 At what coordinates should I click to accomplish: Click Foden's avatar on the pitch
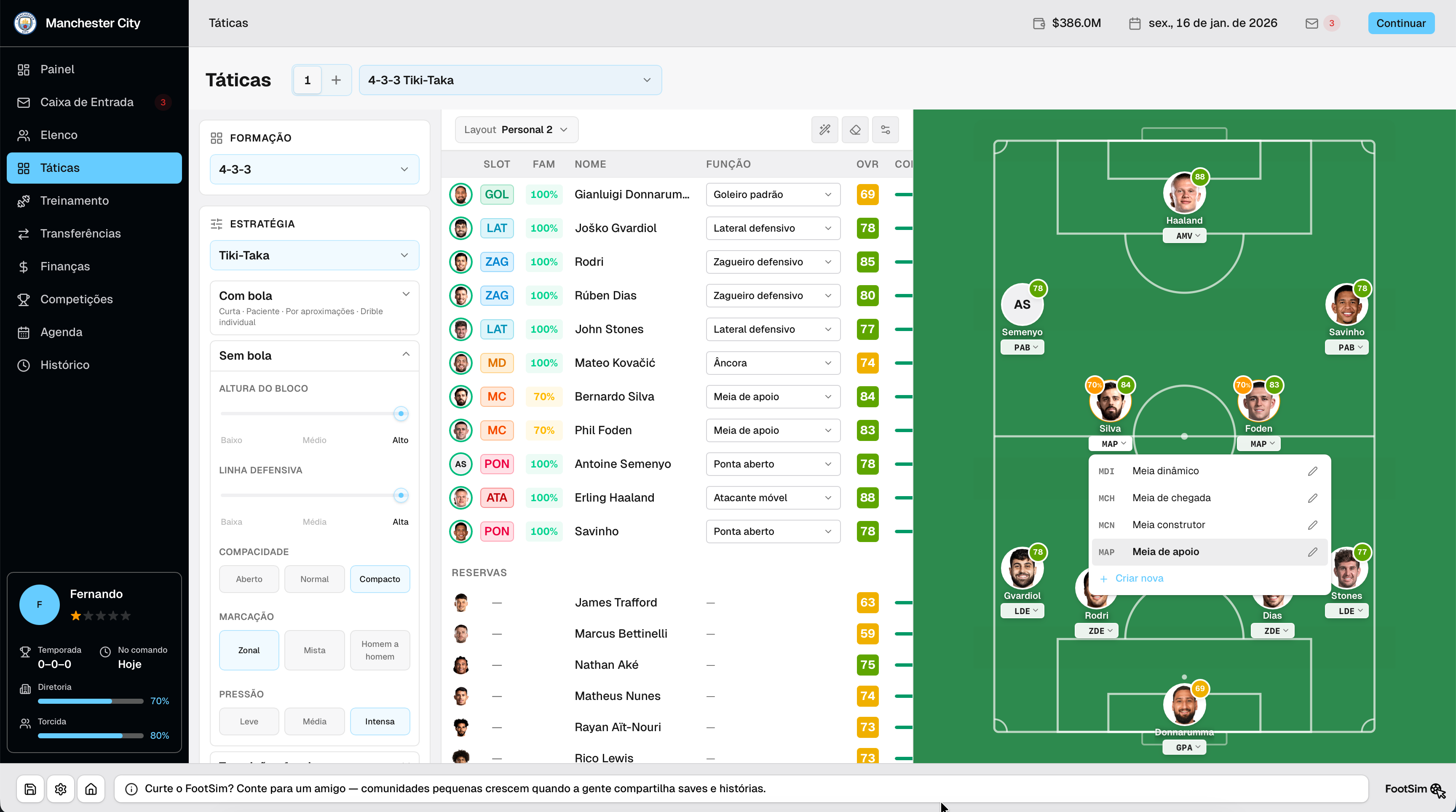[1259, 401]
